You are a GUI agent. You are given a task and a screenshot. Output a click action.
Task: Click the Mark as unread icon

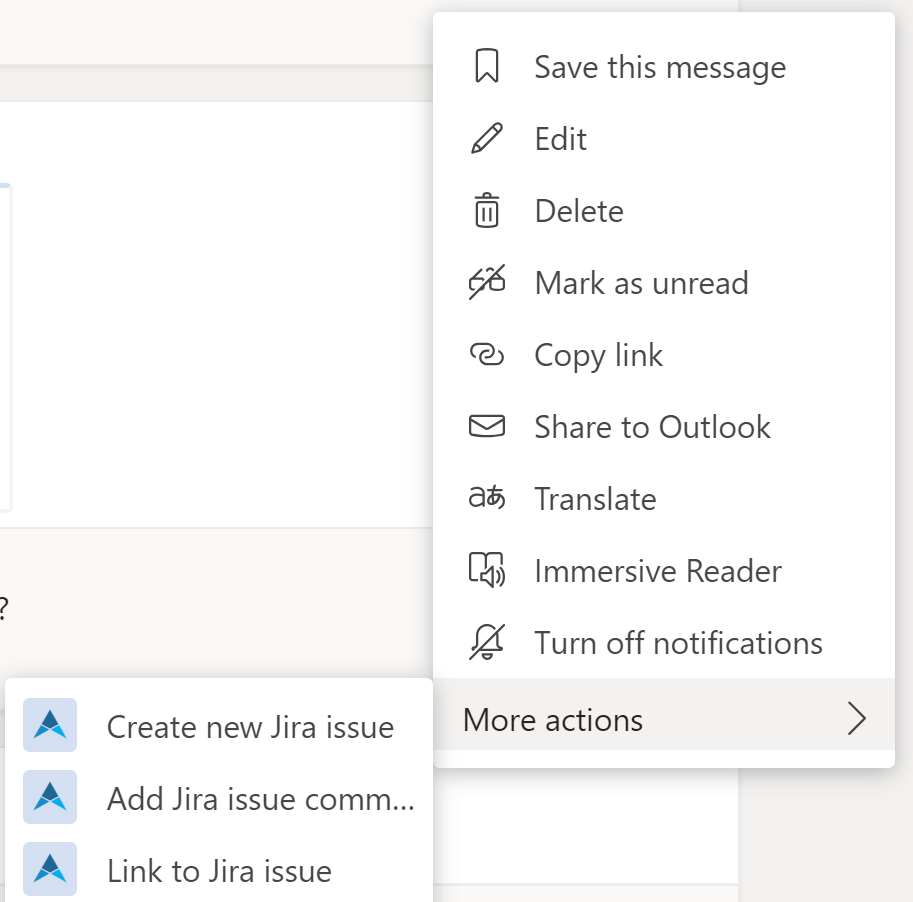click(487, 282)
